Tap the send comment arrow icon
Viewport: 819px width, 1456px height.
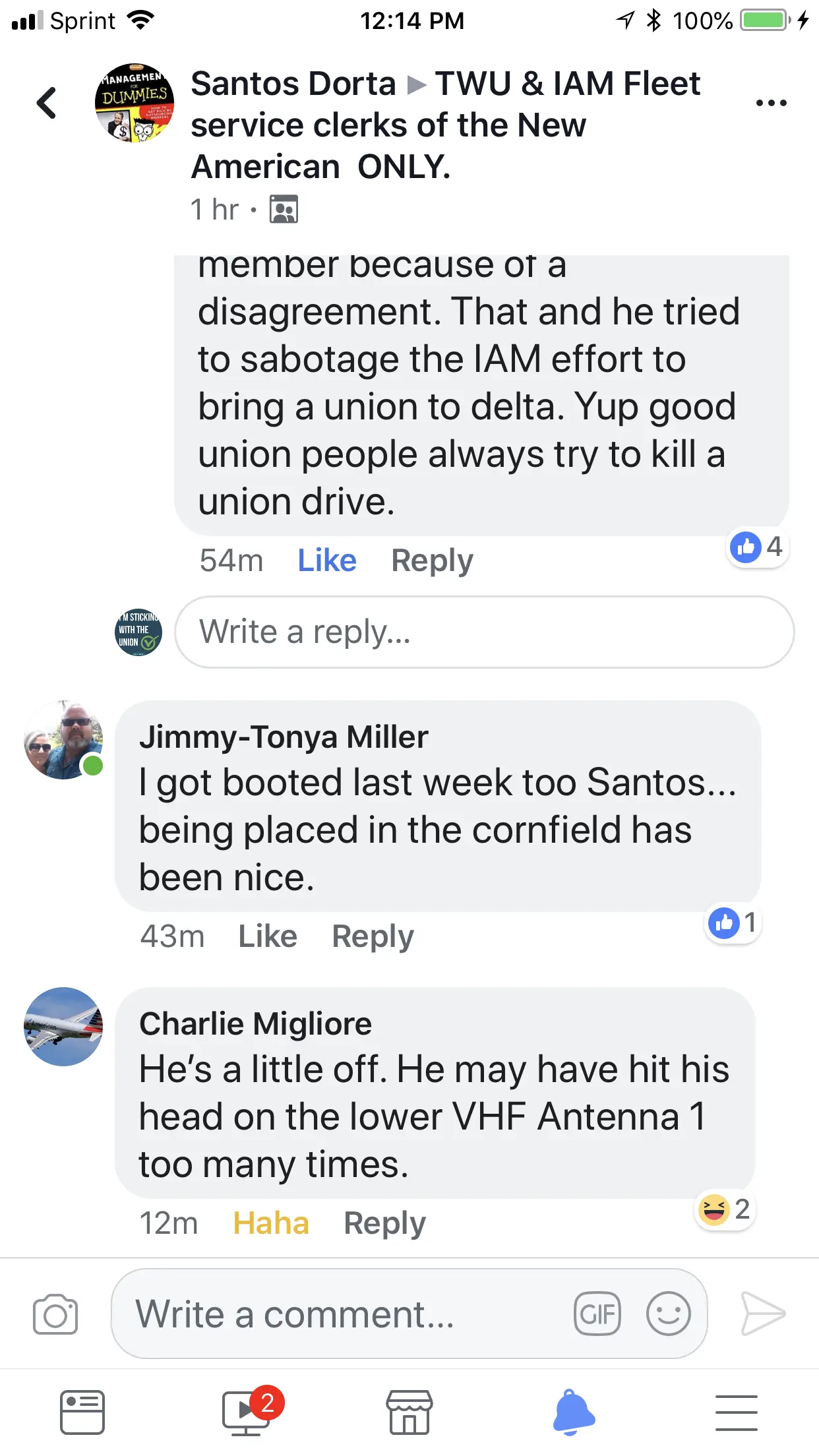point(763,1314)
